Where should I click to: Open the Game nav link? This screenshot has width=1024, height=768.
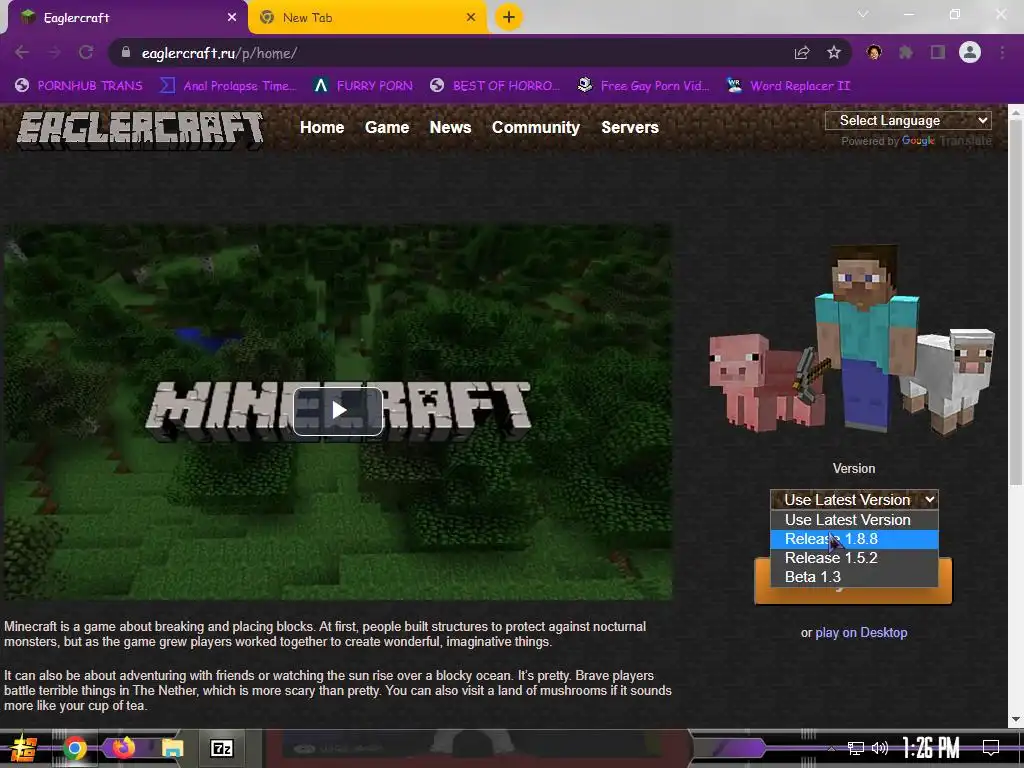click(x=387, y=127)
